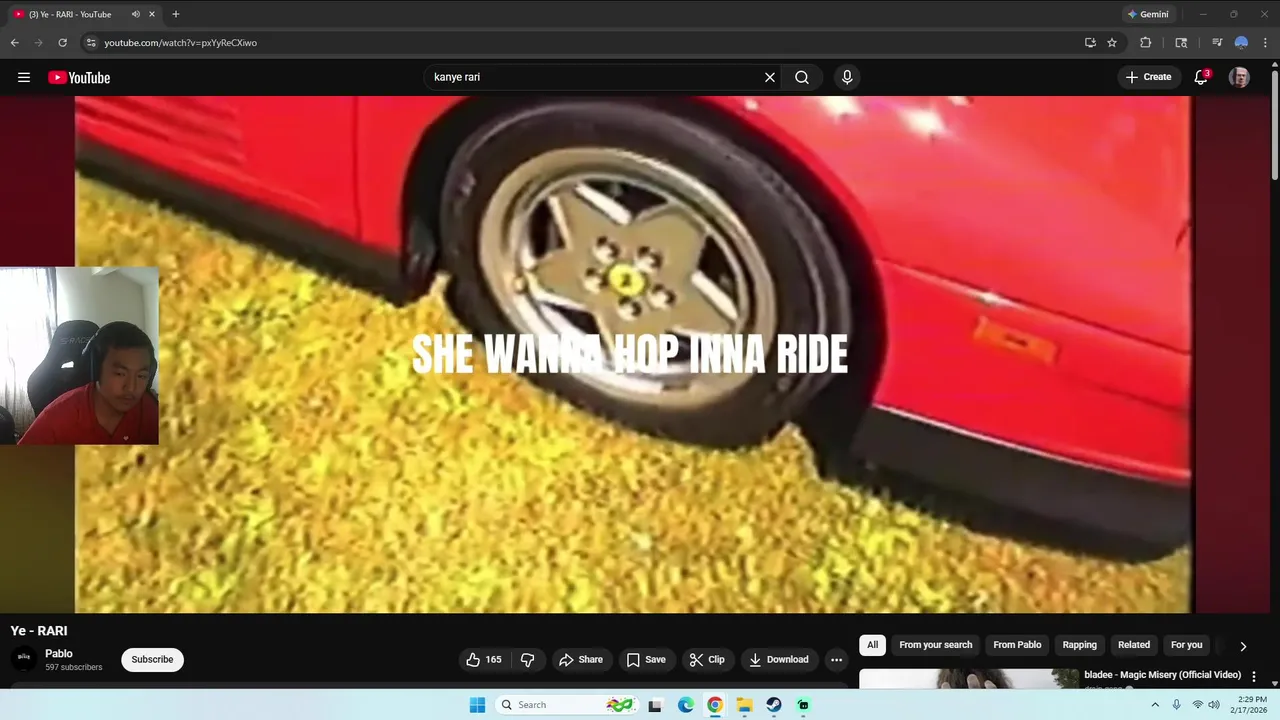1280x720 pixels.
Task: Open Steam from the taskbar
Action: pos(774,705)
